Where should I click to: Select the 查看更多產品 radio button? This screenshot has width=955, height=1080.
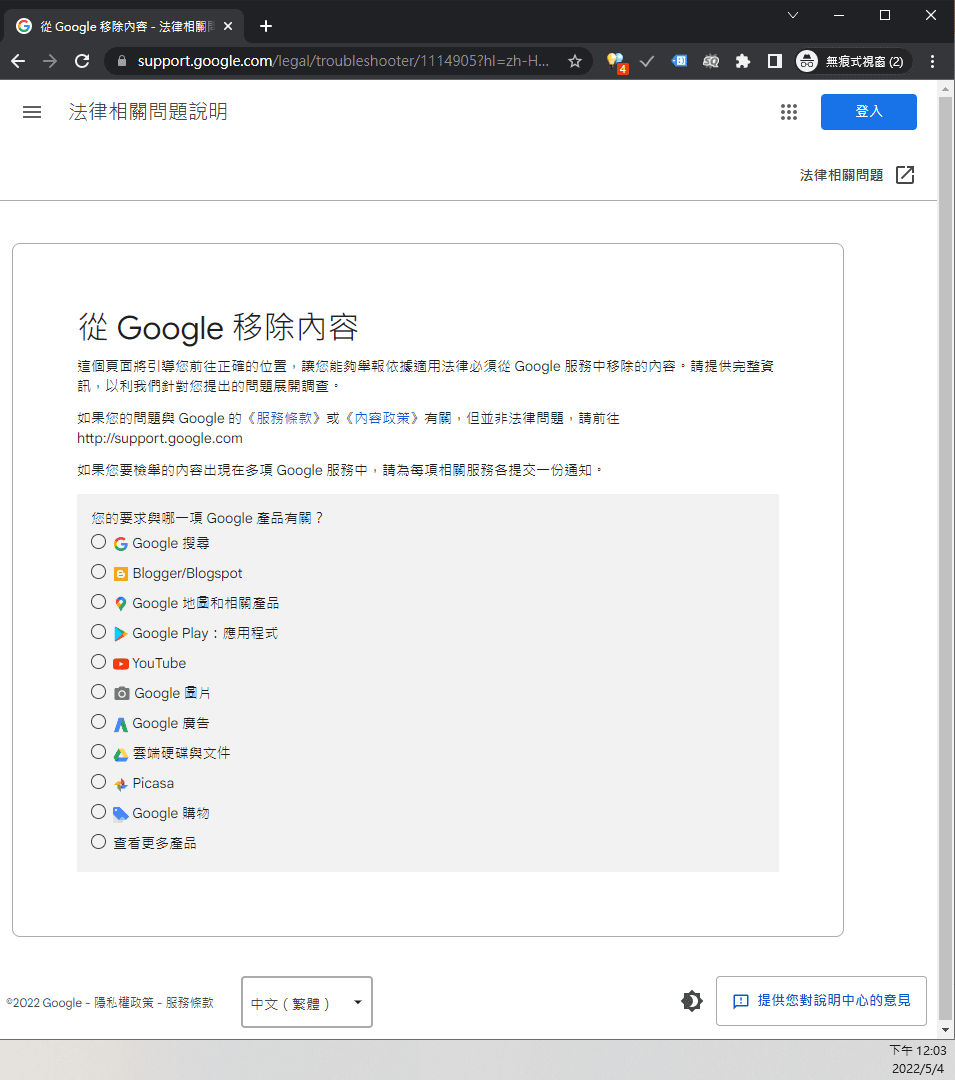click(98, 842)
